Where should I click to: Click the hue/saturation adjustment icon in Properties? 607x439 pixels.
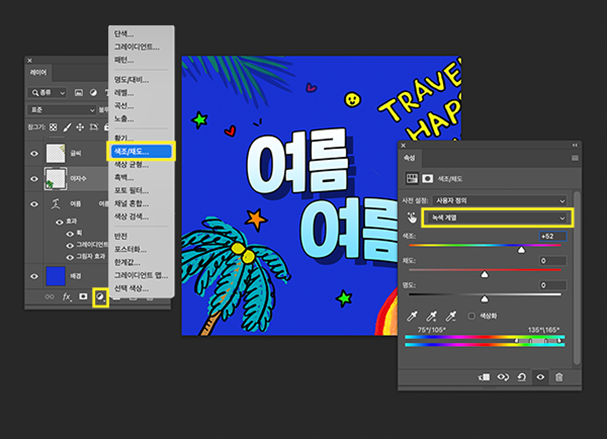412,178
